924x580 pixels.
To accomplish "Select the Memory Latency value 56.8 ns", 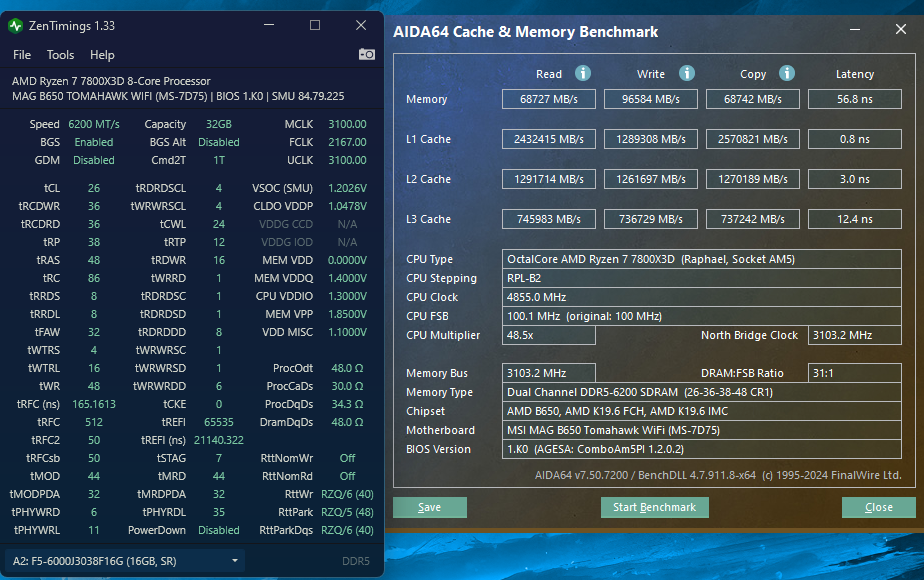I will click(x=854, y=99).
